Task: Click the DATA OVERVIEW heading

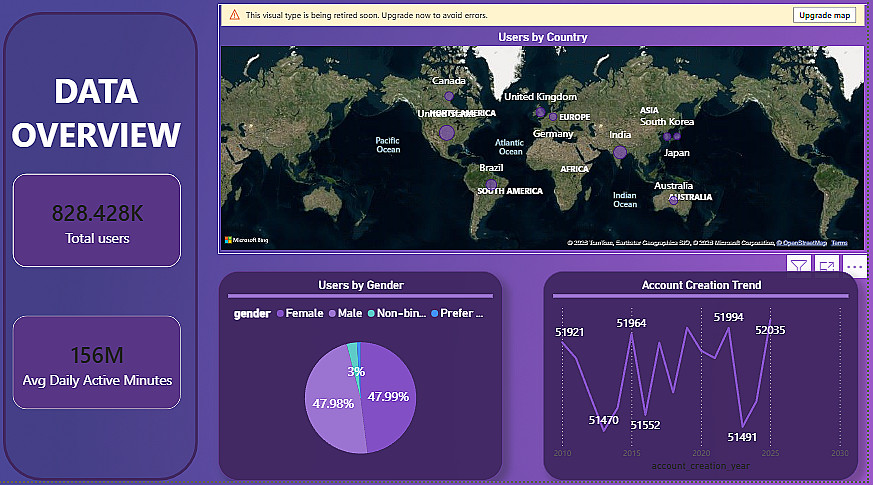Action: point(96,113)
